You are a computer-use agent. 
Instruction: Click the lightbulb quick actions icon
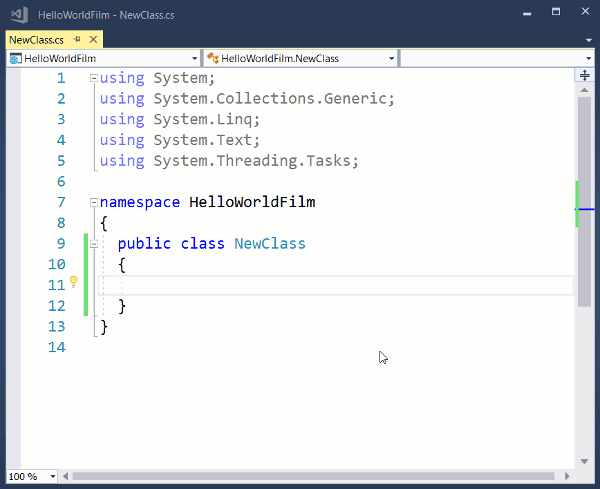73,282
